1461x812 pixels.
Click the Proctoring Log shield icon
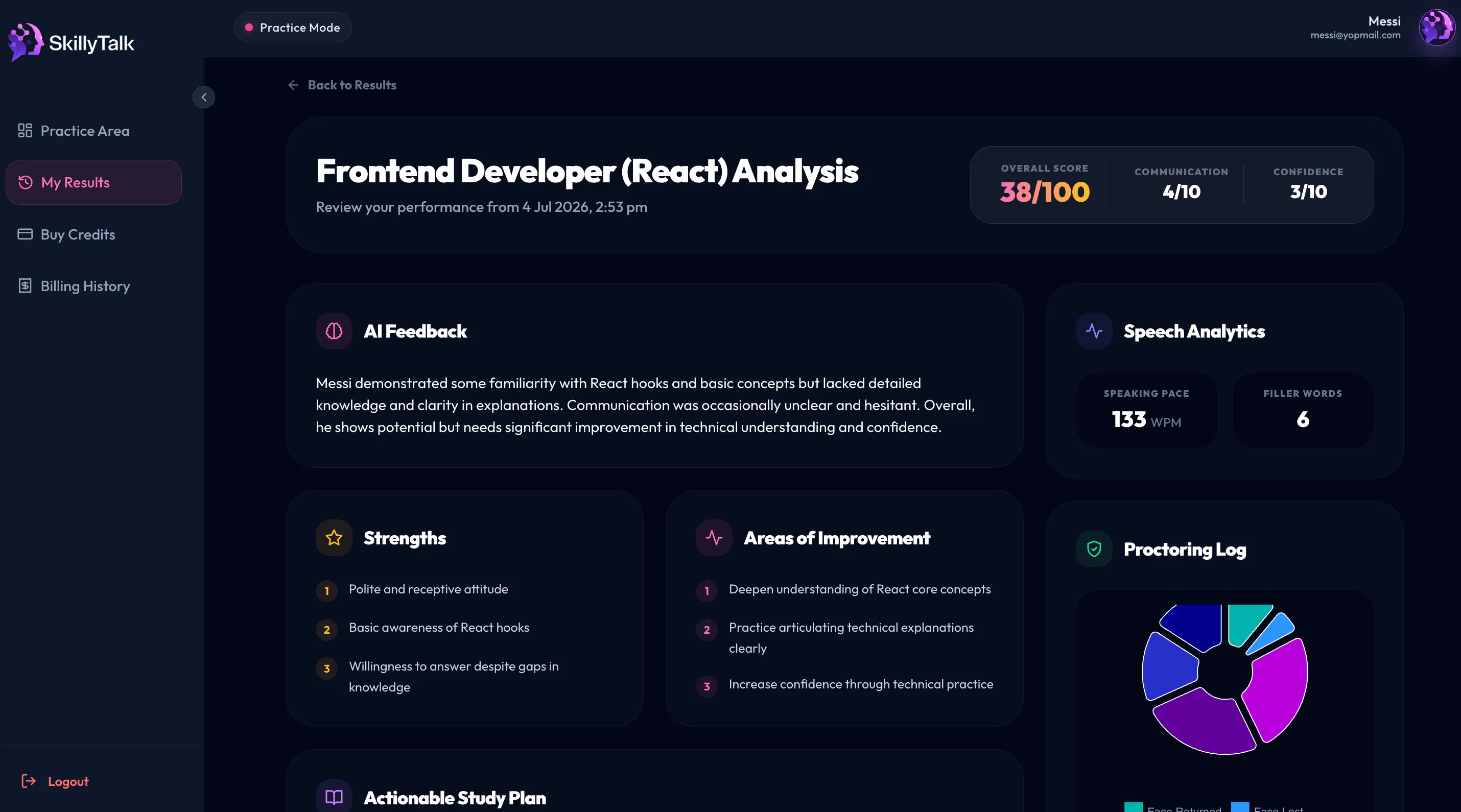coord(1094,550)
